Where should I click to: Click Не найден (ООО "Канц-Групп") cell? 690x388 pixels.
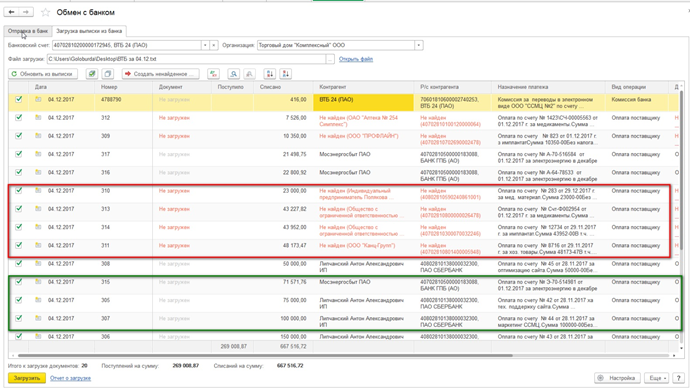[x=363, y=249]
